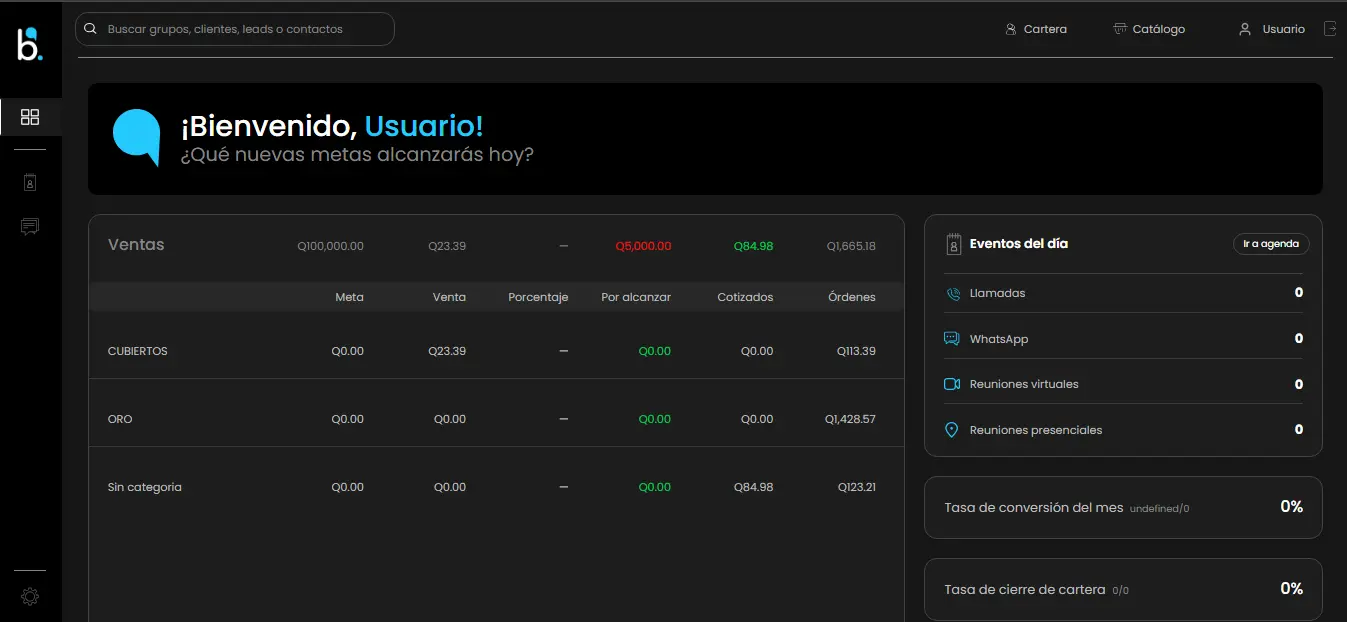The height and width of the screenshot is (622, 1347).
Task: Click the Porcentaje column header
Action: click(538, 297)
